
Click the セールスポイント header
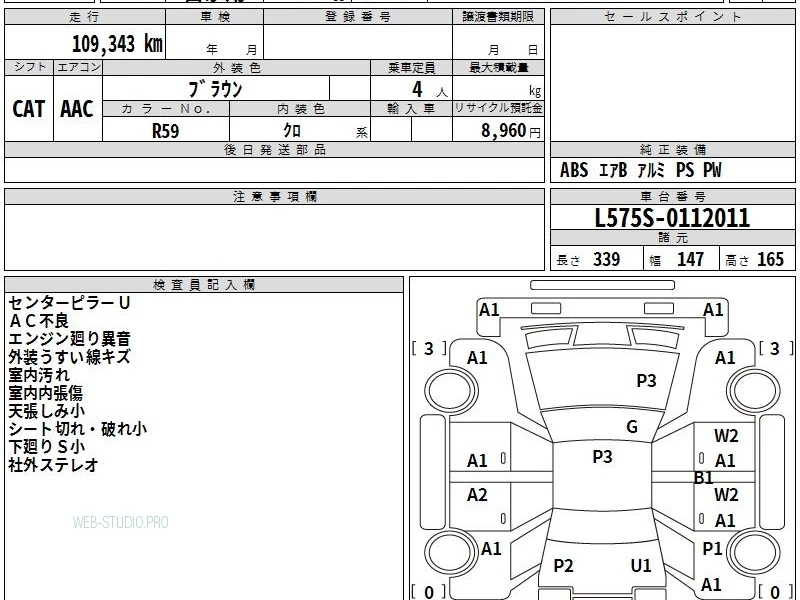click(672, 17)
